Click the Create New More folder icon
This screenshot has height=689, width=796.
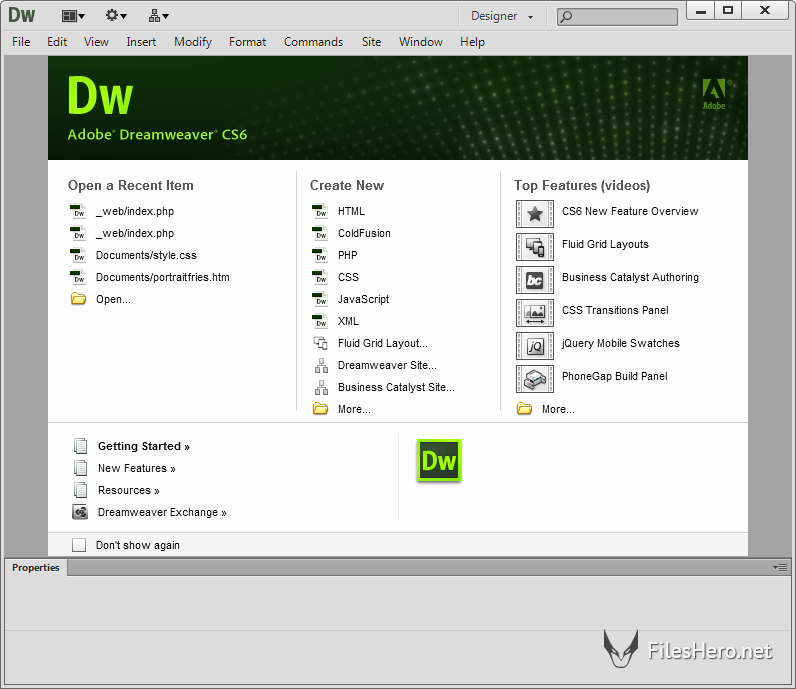tap(320, 409)
